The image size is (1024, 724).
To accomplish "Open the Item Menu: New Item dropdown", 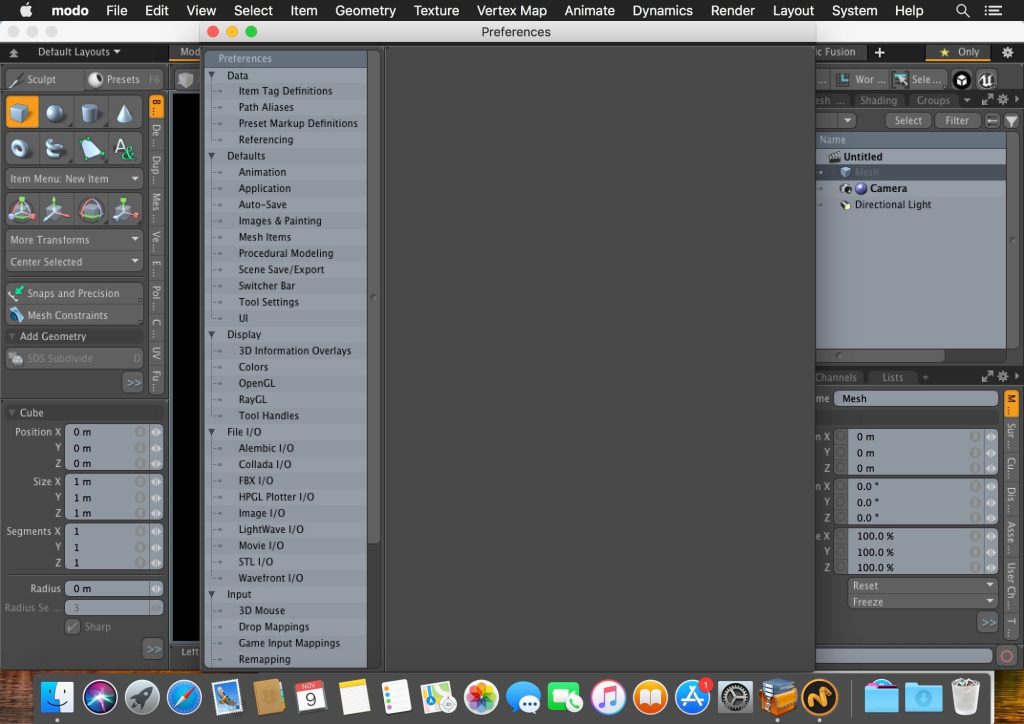I will [74, 179].
